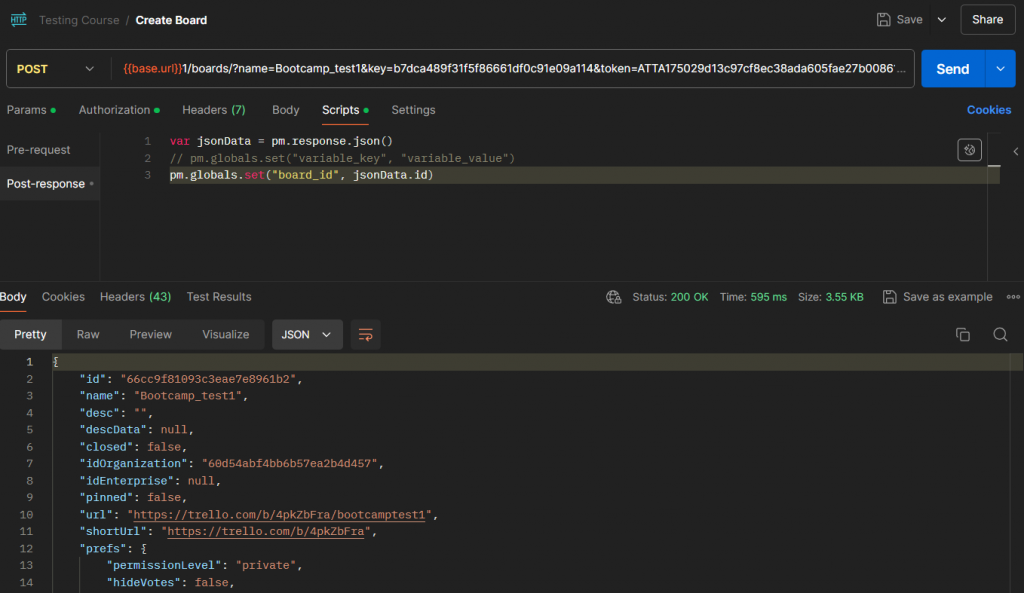
Task: Open the Save options dropdown arrow
Action: tap(942, 20)
